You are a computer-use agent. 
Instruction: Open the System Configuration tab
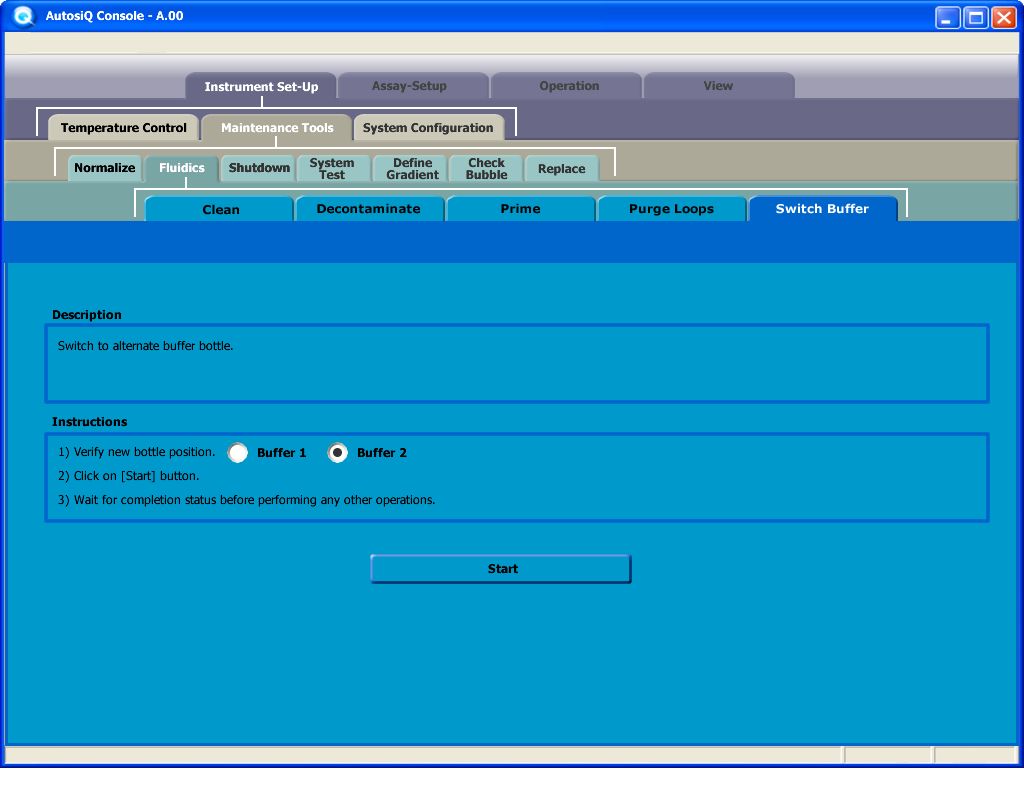click(x=428, y=128)
